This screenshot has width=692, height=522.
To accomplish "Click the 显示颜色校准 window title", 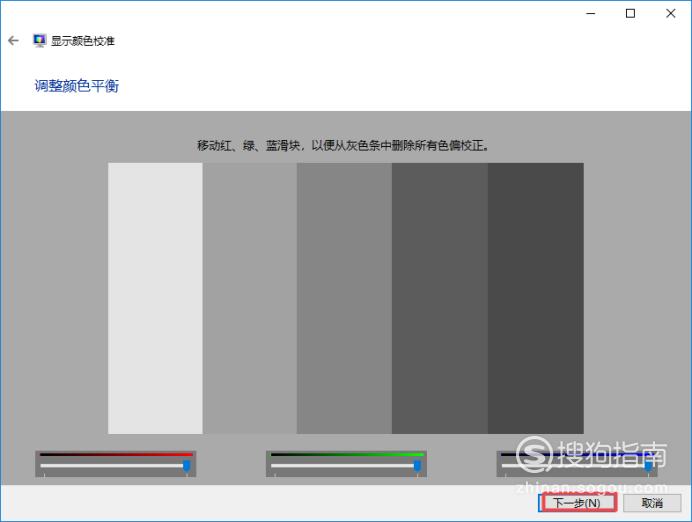I will pos(83,41).
